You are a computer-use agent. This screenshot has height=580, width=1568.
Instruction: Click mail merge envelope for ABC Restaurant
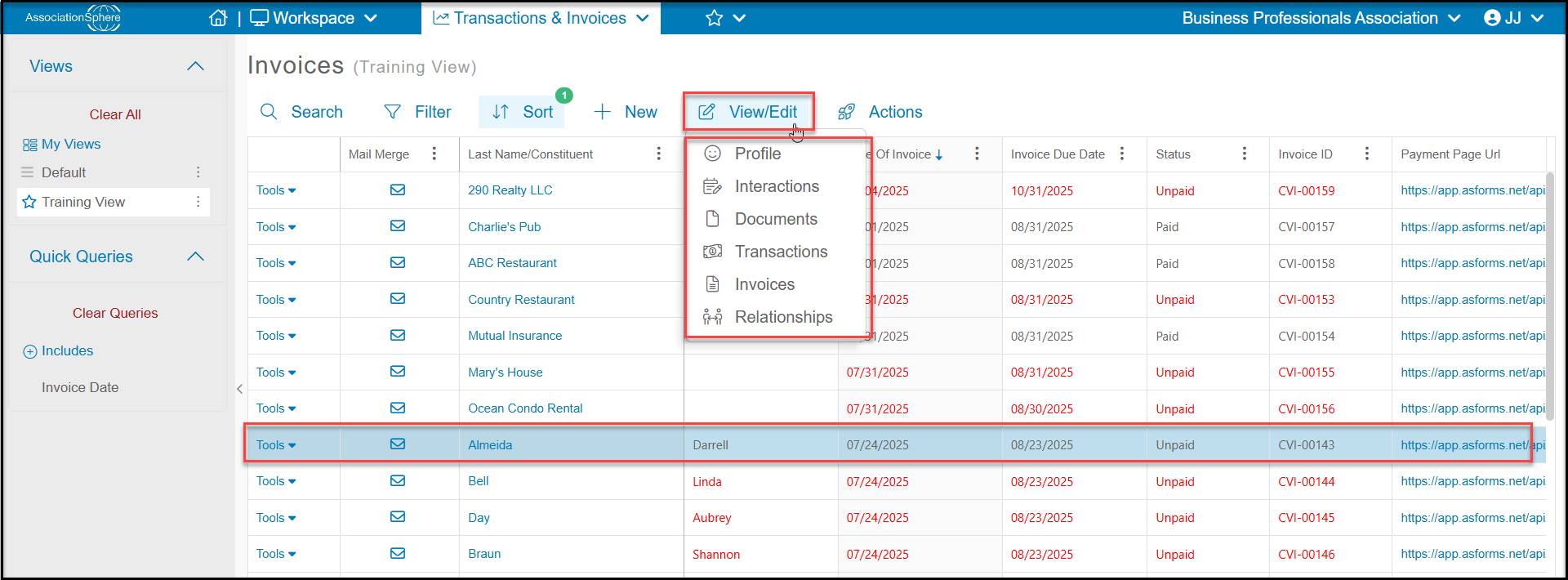398,263
